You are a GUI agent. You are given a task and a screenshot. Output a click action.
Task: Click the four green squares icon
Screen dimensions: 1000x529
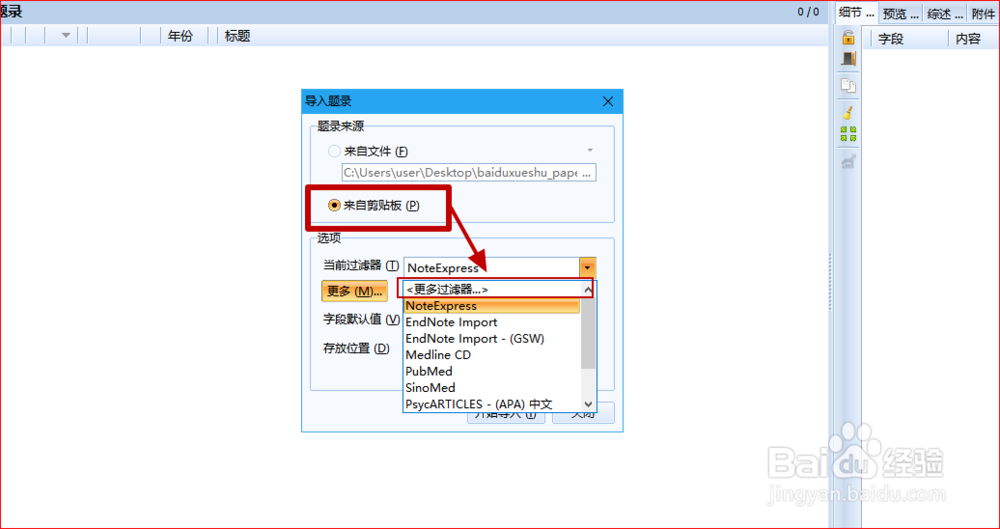pyautogui.click(x=848, y=133)
